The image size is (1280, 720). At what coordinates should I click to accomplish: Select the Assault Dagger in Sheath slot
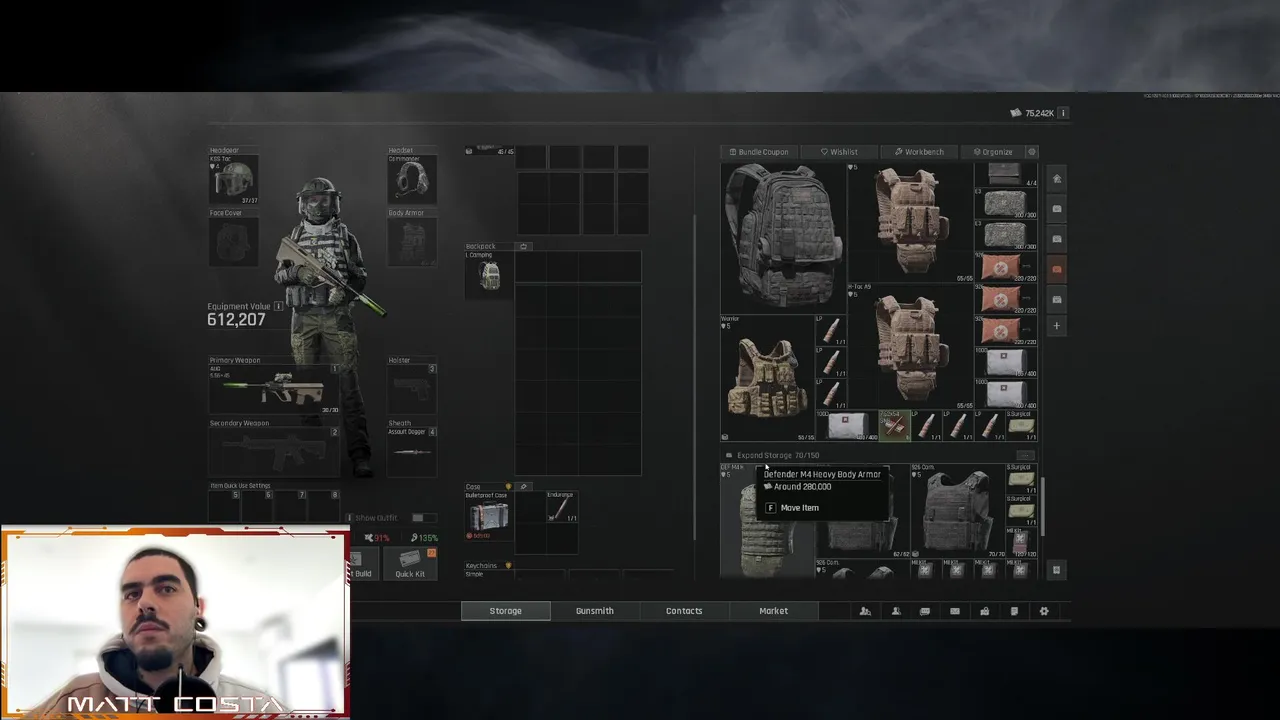(411, 452)
